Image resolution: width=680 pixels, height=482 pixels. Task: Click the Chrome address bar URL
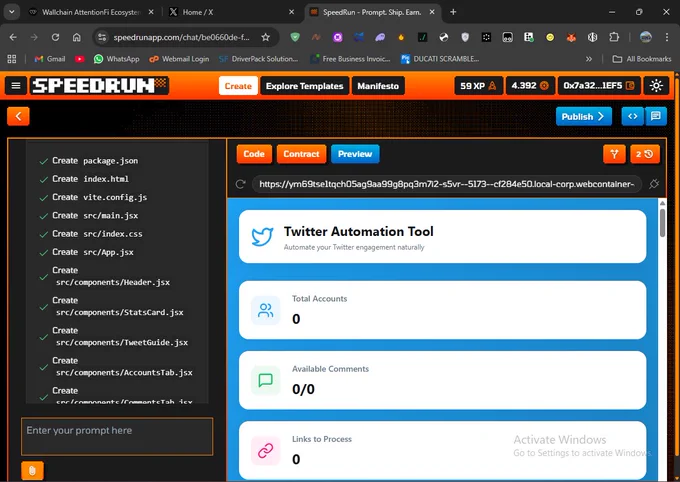181,37
